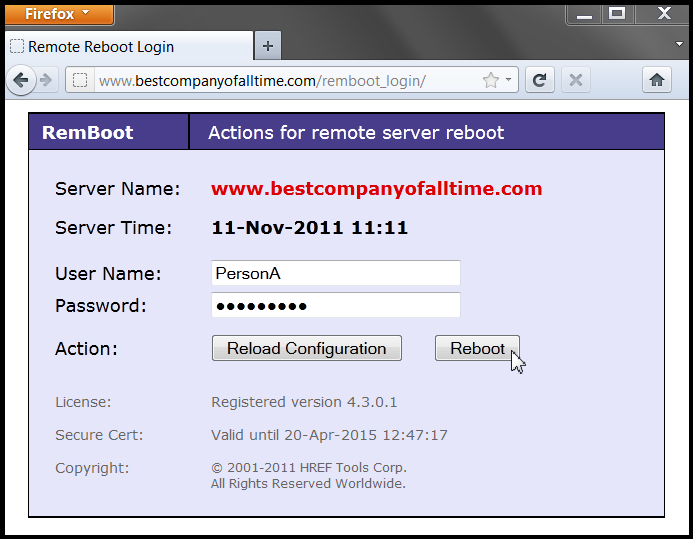The height and width of the screenshot is (539, 693).
Task: Close the Firefox window
Action: [x=662, y=14]
